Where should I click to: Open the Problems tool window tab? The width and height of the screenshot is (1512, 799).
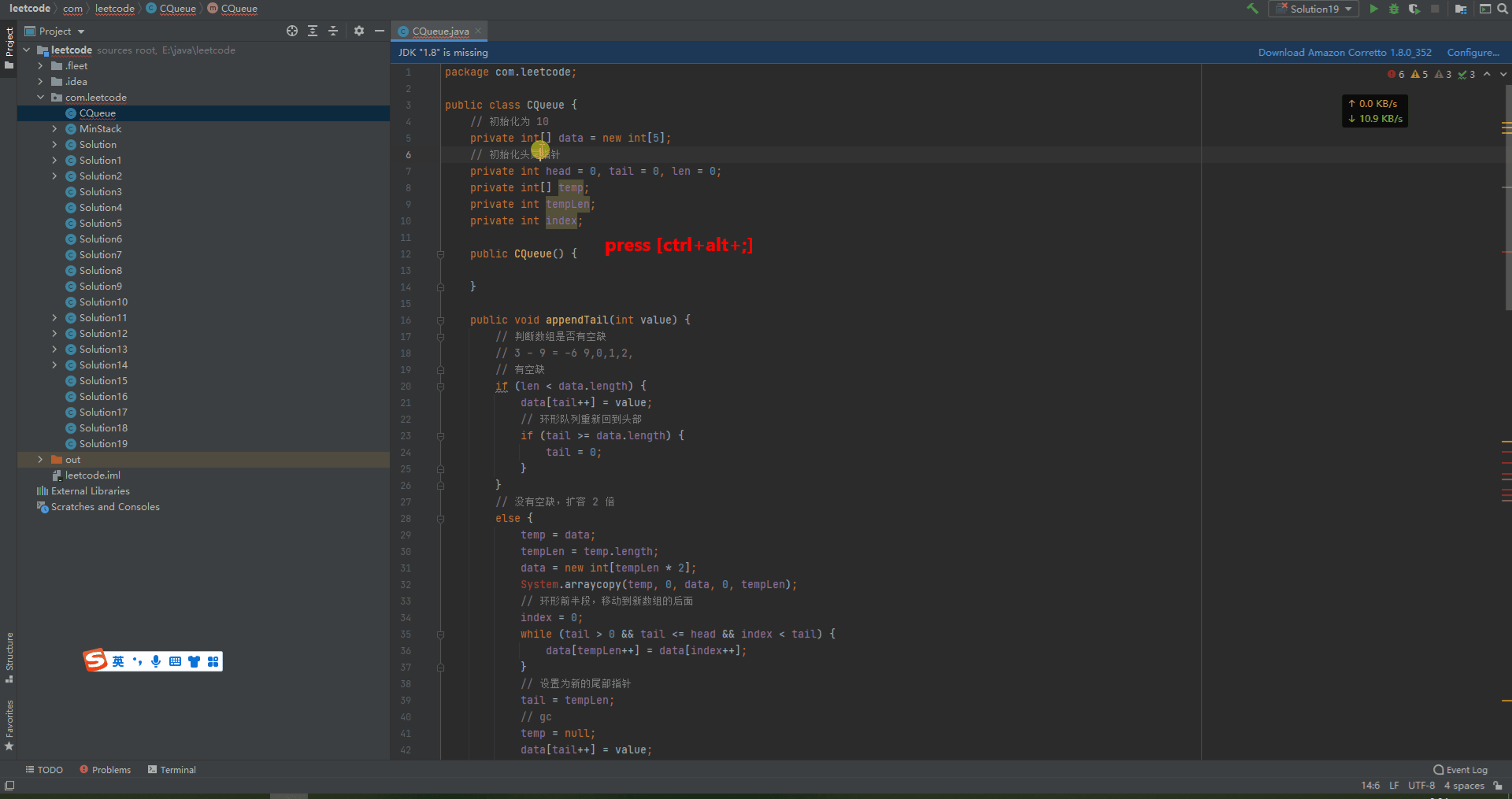tap(106, 770)
